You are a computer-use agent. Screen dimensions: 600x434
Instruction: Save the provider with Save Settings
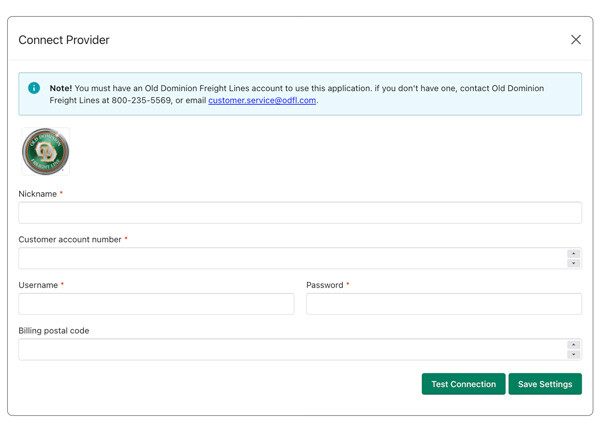[545, 384]
